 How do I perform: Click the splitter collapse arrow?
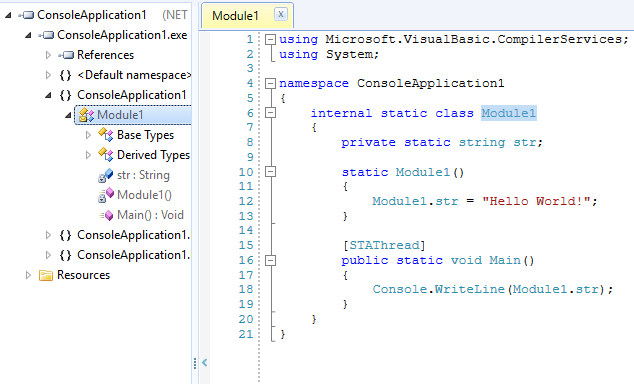(x=205, y=362)
